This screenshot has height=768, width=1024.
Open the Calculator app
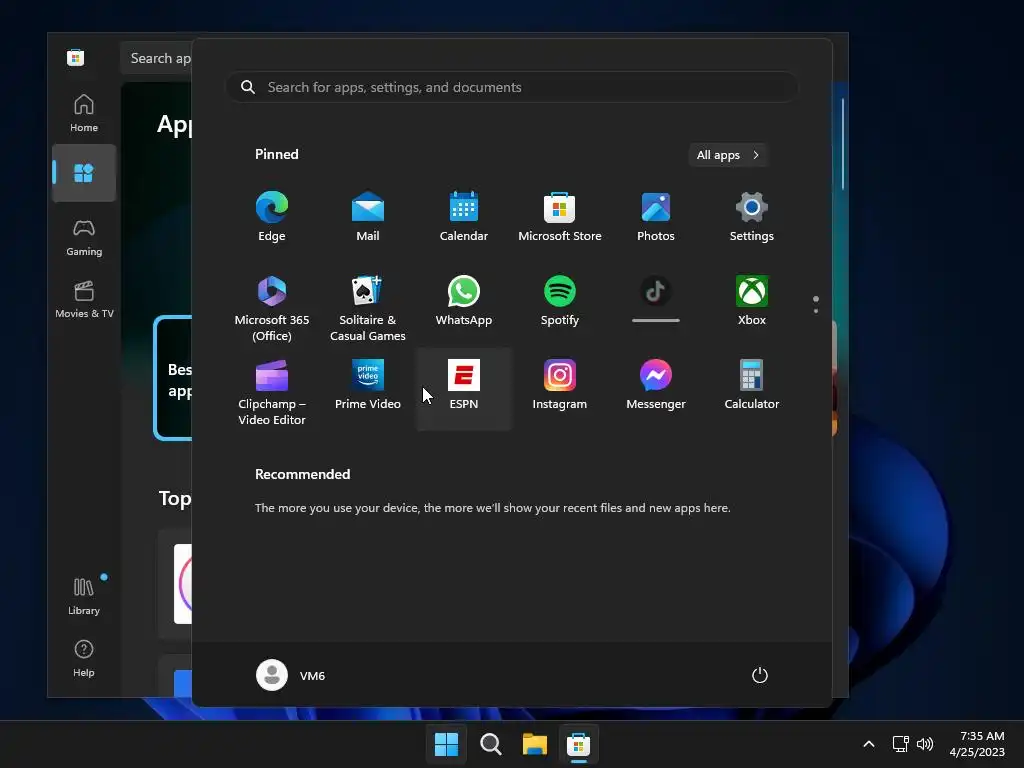pyautogui.click(x=752, y=385)
